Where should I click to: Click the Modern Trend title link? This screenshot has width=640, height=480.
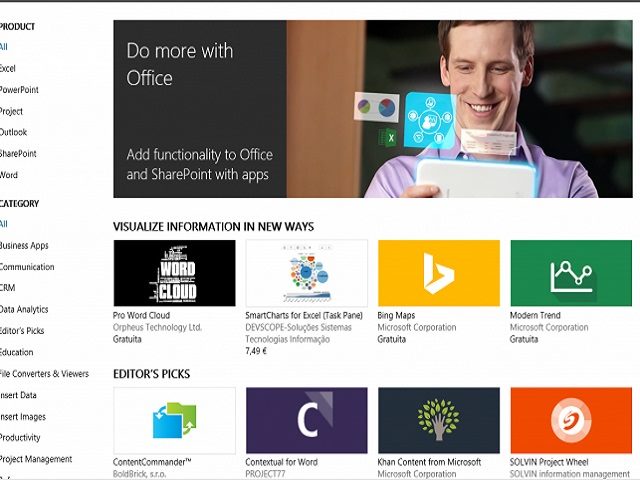[x=535, y=315]
